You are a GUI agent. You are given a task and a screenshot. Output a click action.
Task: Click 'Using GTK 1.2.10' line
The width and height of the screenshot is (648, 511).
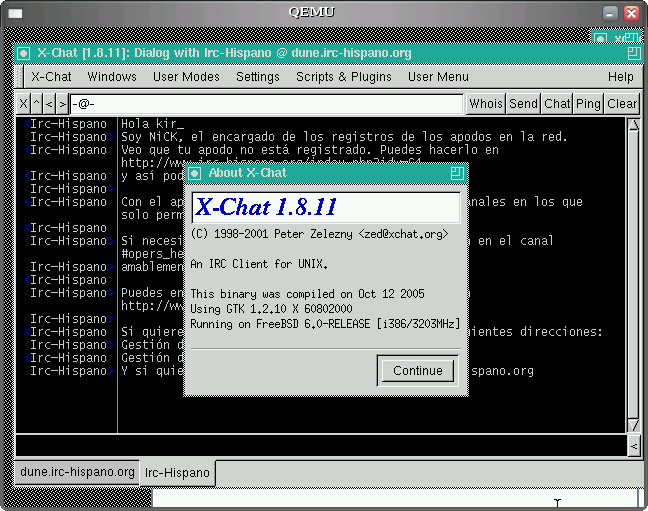click(272, 309)
